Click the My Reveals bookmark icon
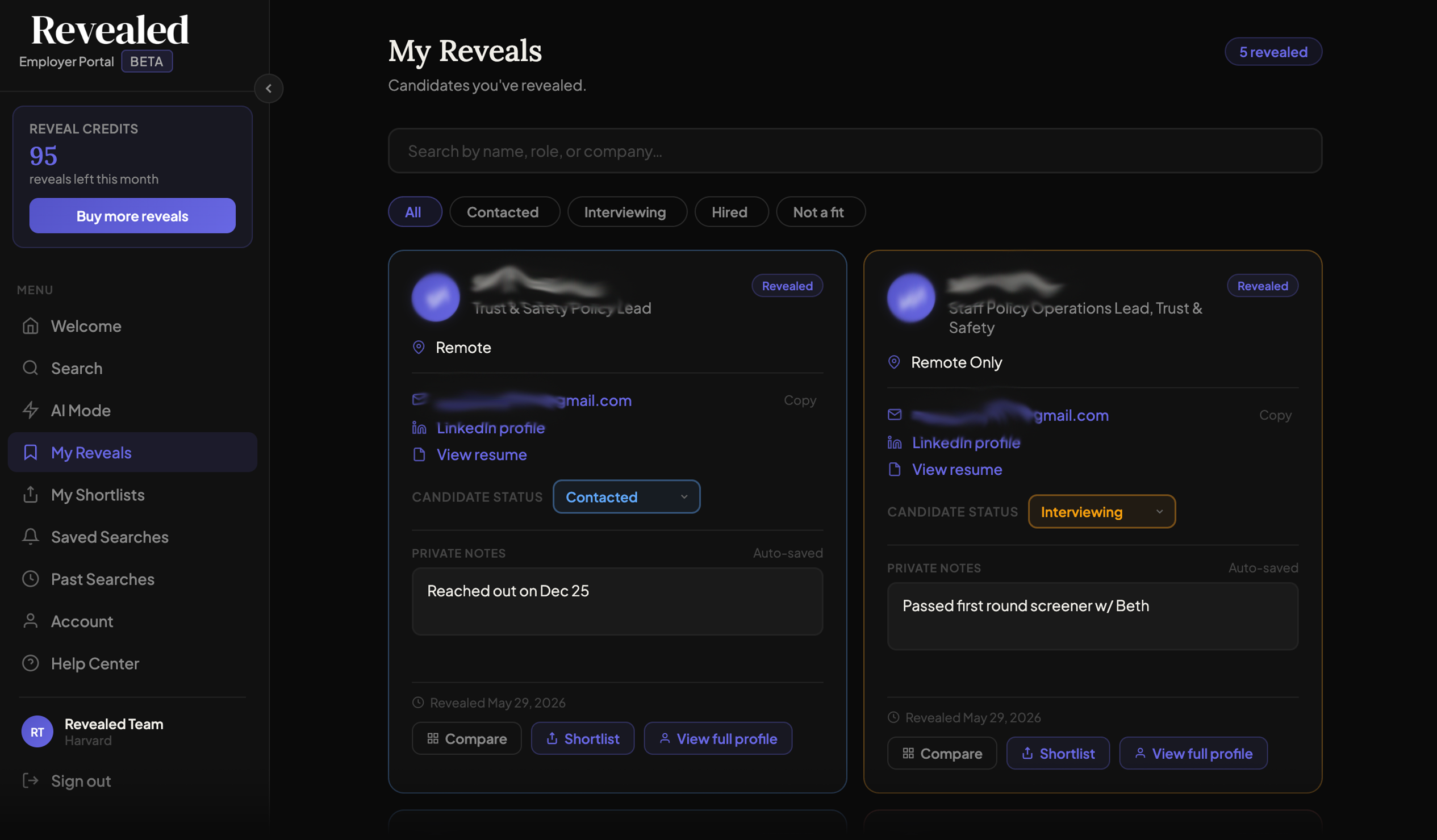This screenshot has height=840, width=1437. (x=30, y=452)
